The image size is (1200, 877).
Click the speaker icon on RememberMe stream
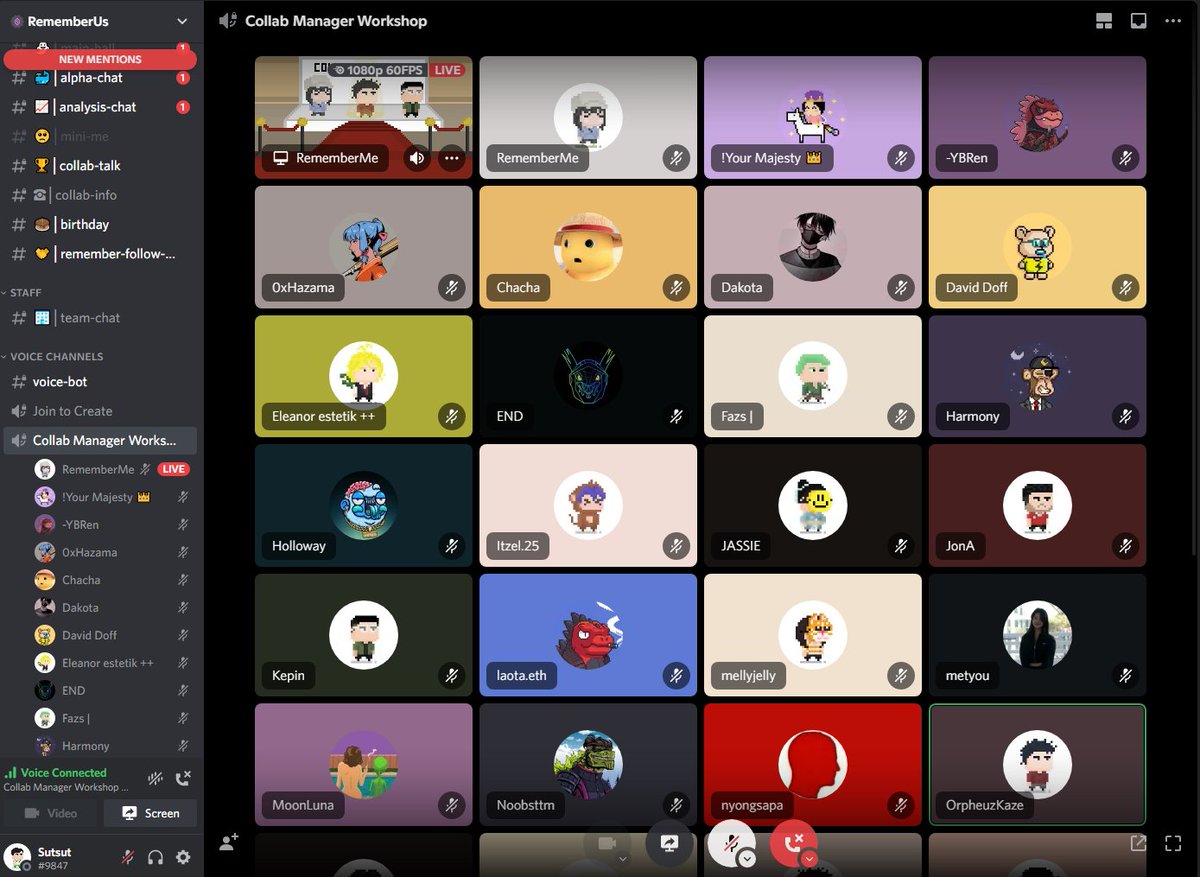pos(417,158)
